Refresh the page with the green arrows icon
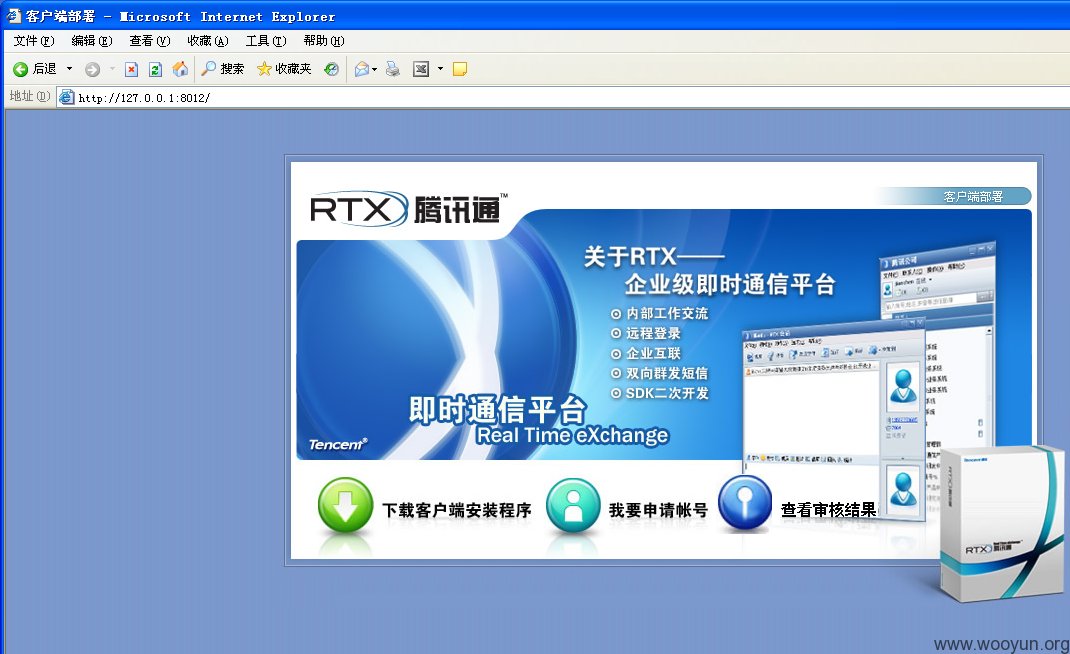The width and height of the screenshot is (1070, 654). 156,69
